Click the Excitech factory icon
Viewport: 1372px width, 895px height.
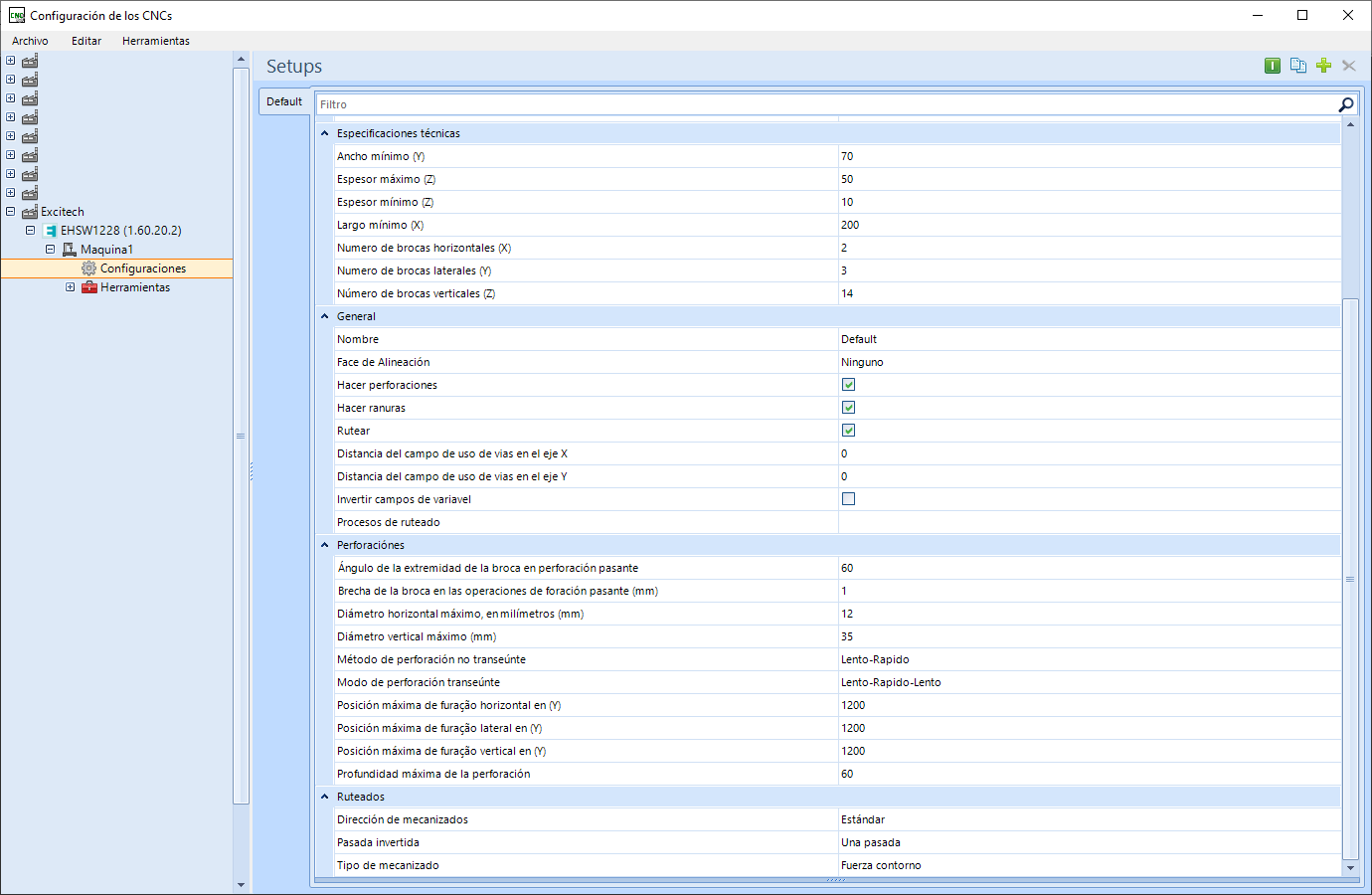[x=30, y=212]
